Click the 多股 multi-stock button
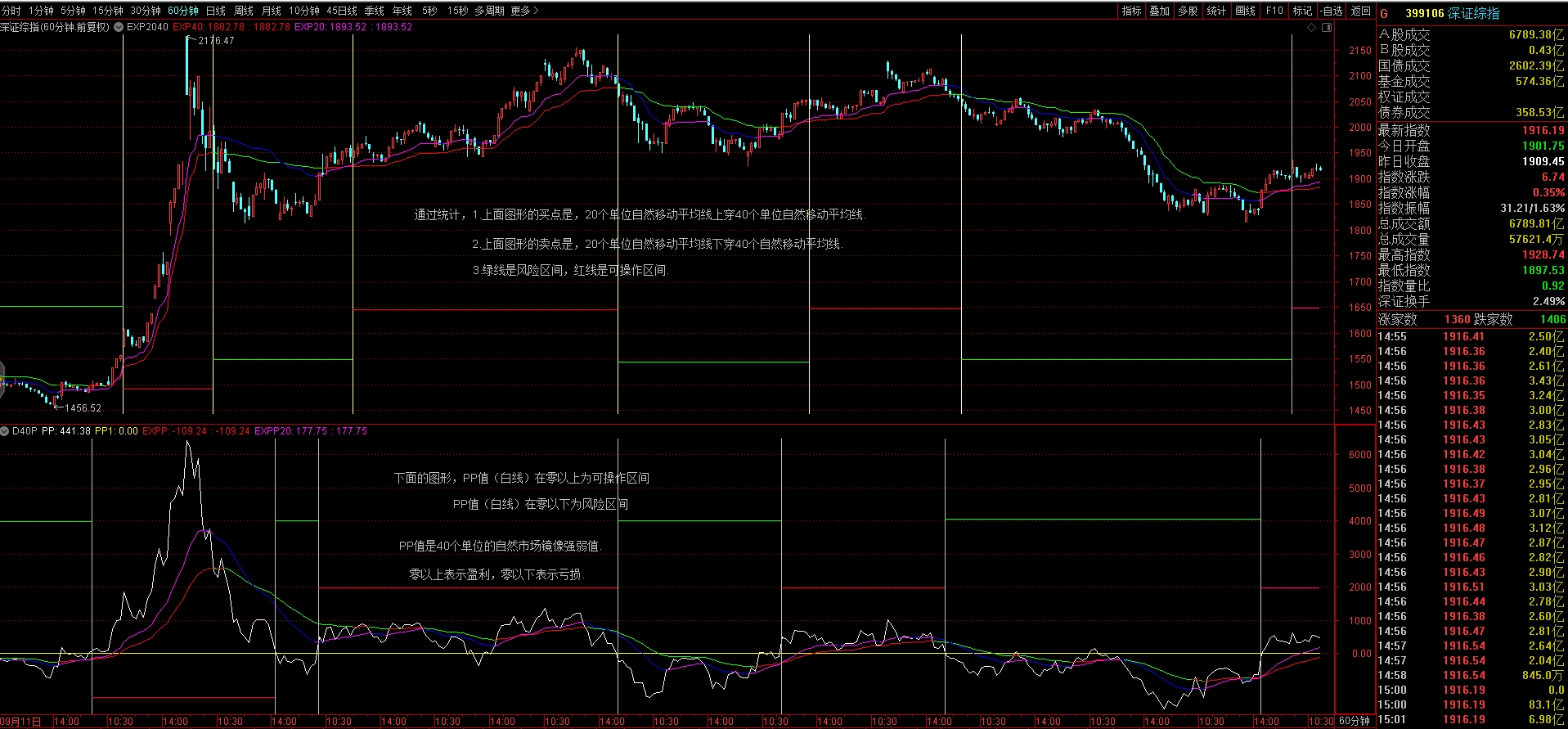 click(x=1188, y=11)
